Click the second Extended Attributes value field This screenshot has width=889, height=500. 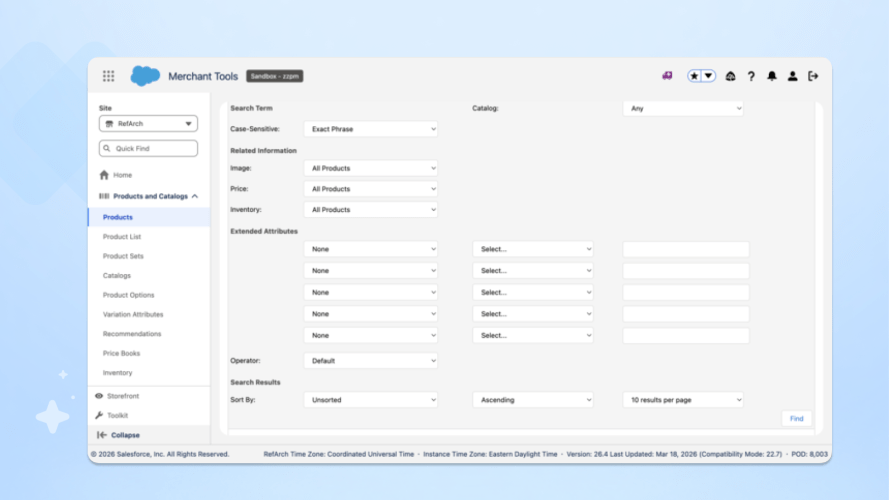click(686, 270)
